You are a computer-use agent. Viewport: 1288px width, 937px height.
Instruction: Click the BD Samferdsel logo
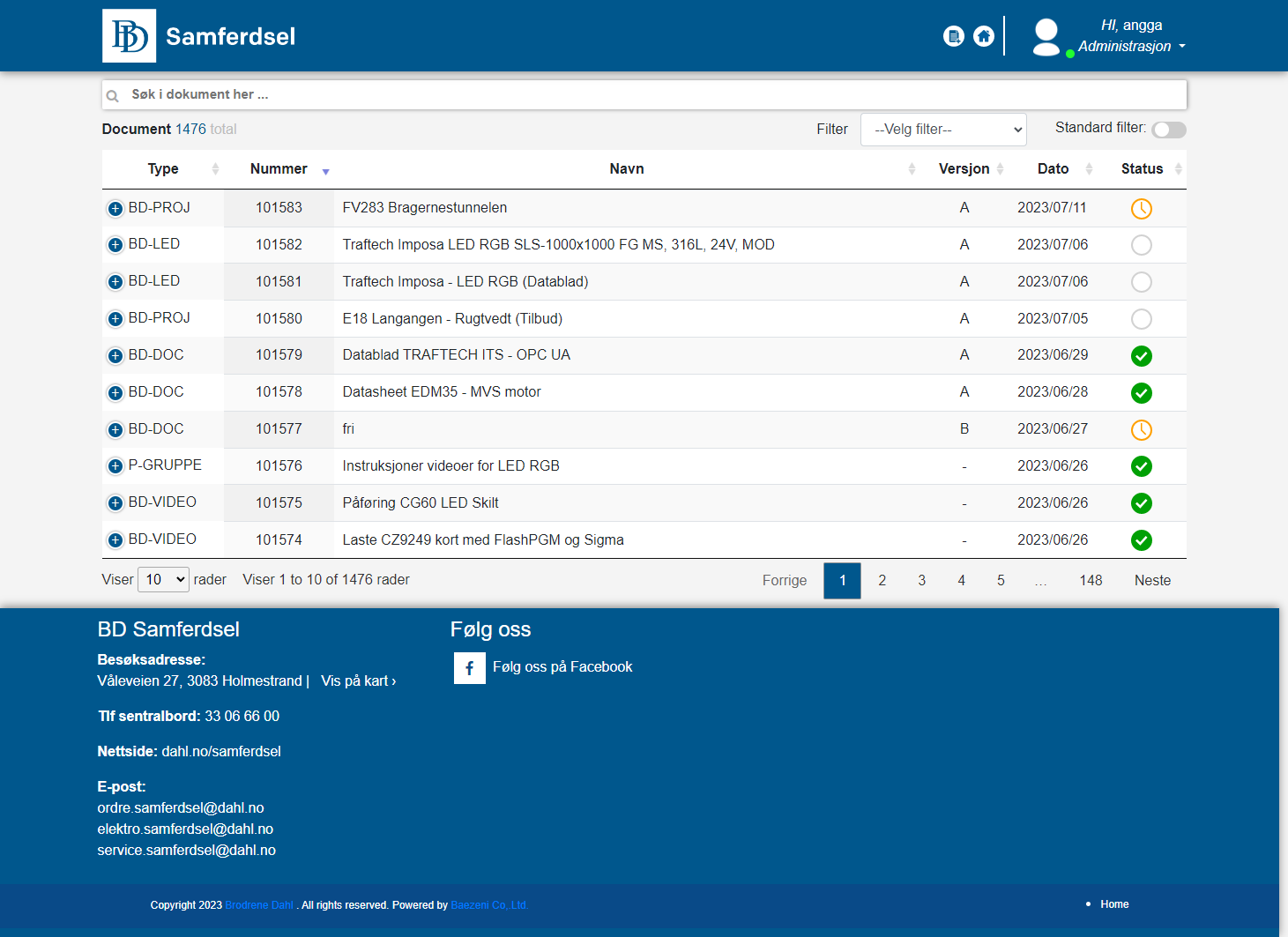(x=130, y=36)
